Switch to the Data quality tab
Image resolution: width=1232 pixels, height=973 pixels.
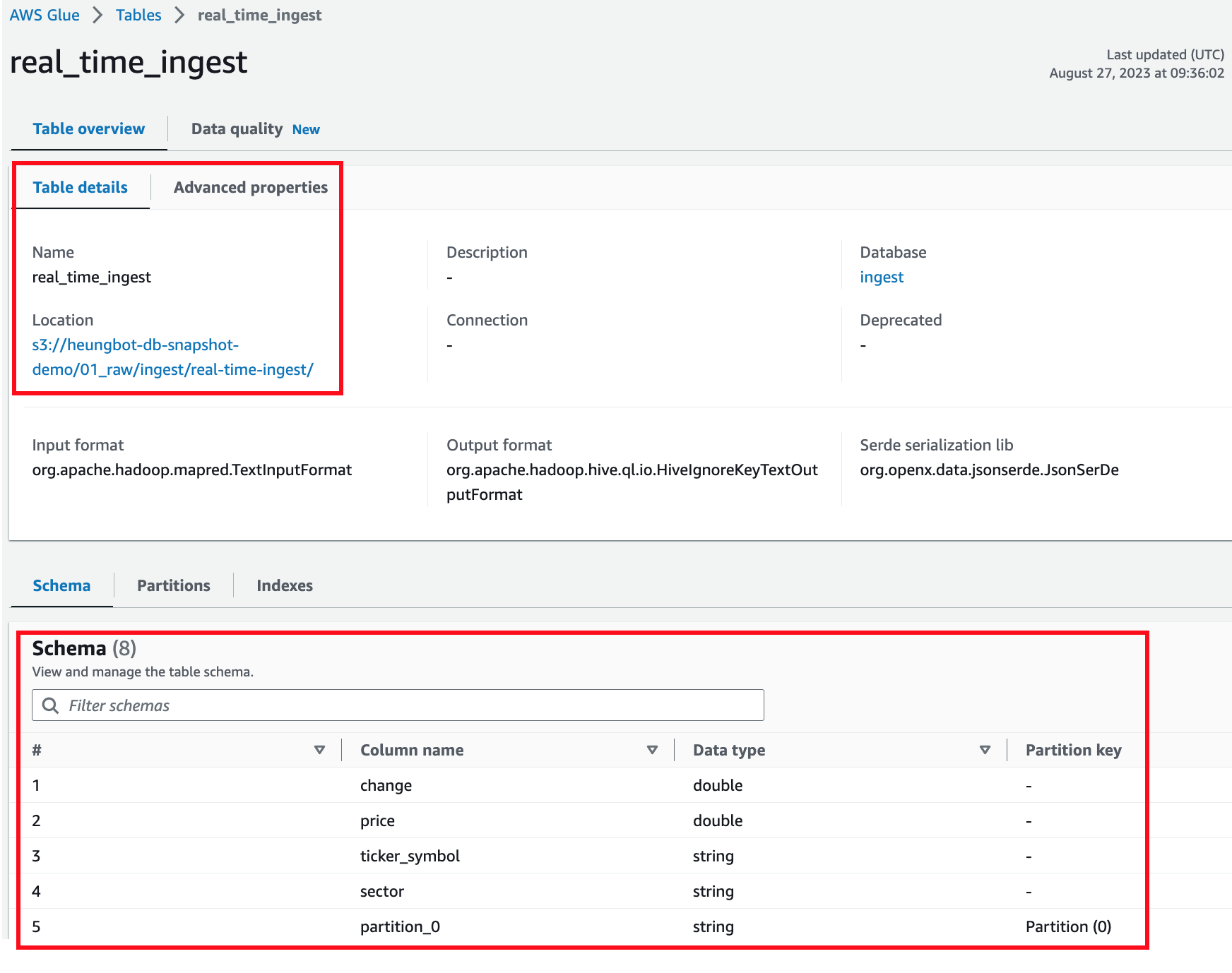tap(237, 128)
